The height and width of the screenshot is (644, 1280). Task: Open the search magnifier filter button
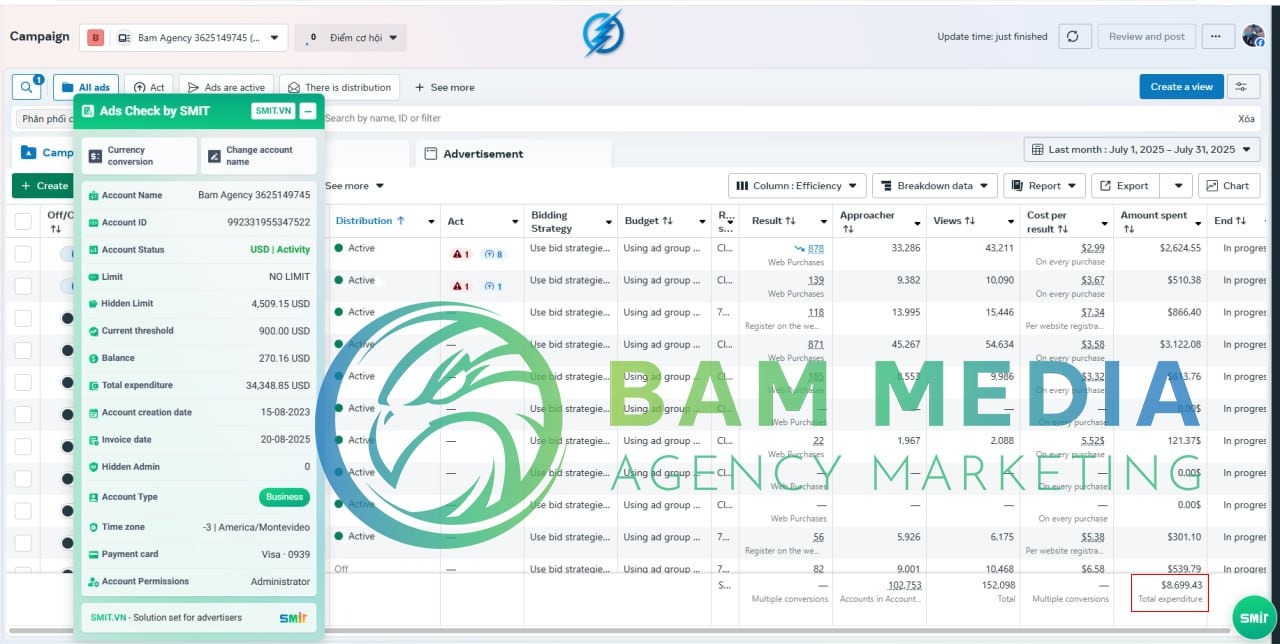[26, 87]
